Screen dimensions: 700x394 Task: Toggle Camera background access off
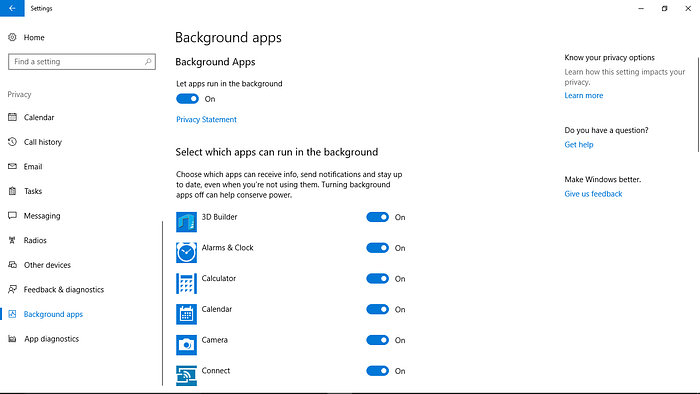pos(378,340)
